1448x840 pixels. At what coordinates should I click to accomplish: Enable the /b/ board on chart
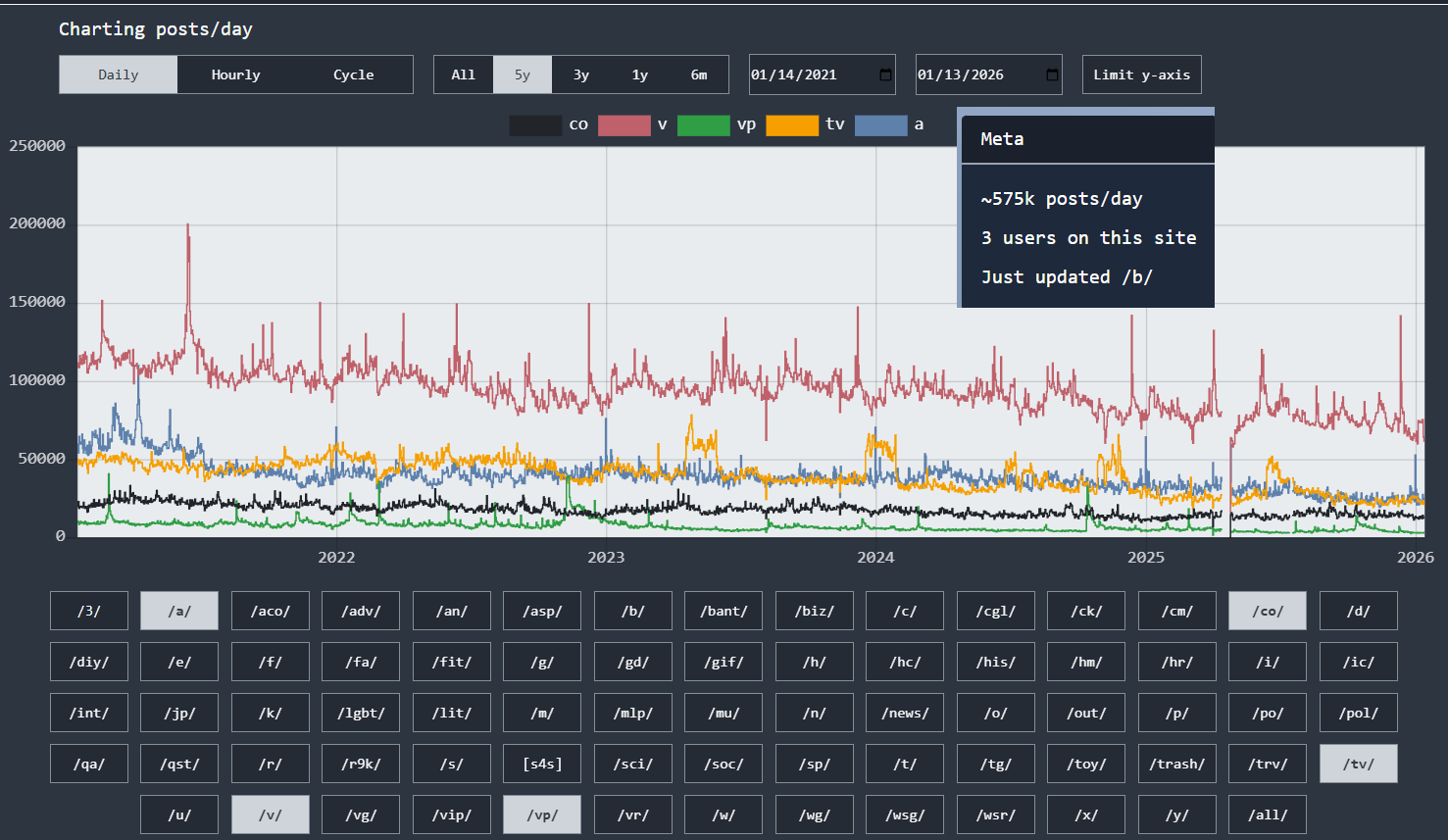click(633, 611)
